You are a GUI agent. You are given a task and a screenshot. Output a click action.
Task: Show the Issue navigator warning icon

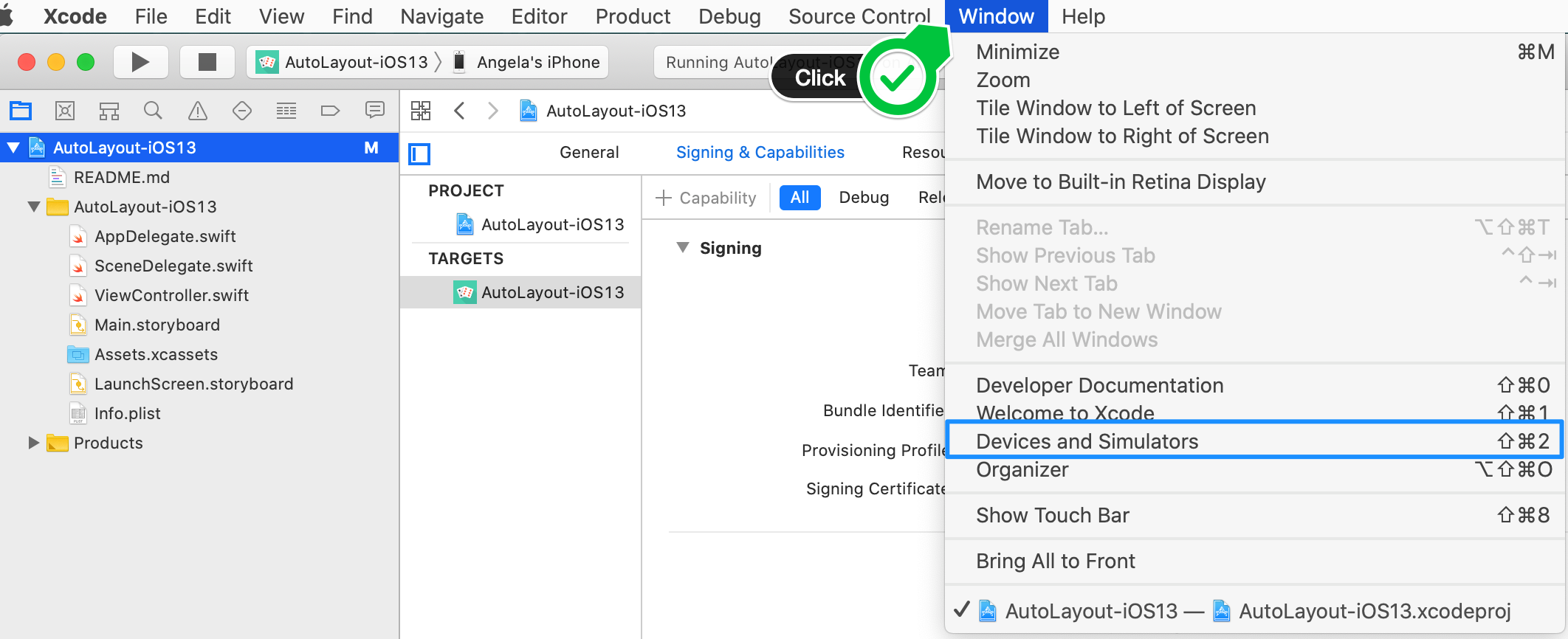tap(198, 111)
